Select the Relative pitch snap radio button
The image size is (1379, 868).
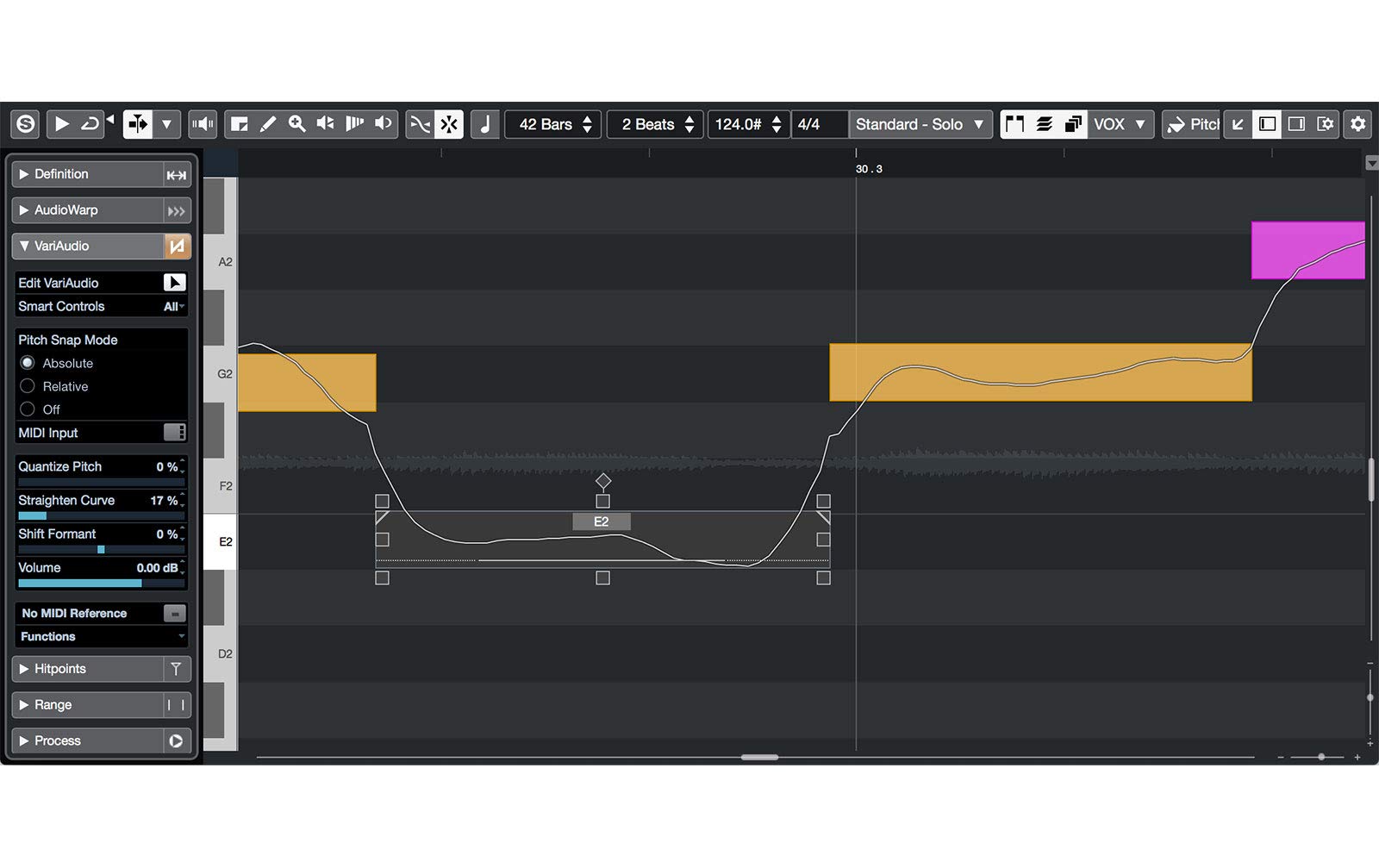click(x=28, y=386)
